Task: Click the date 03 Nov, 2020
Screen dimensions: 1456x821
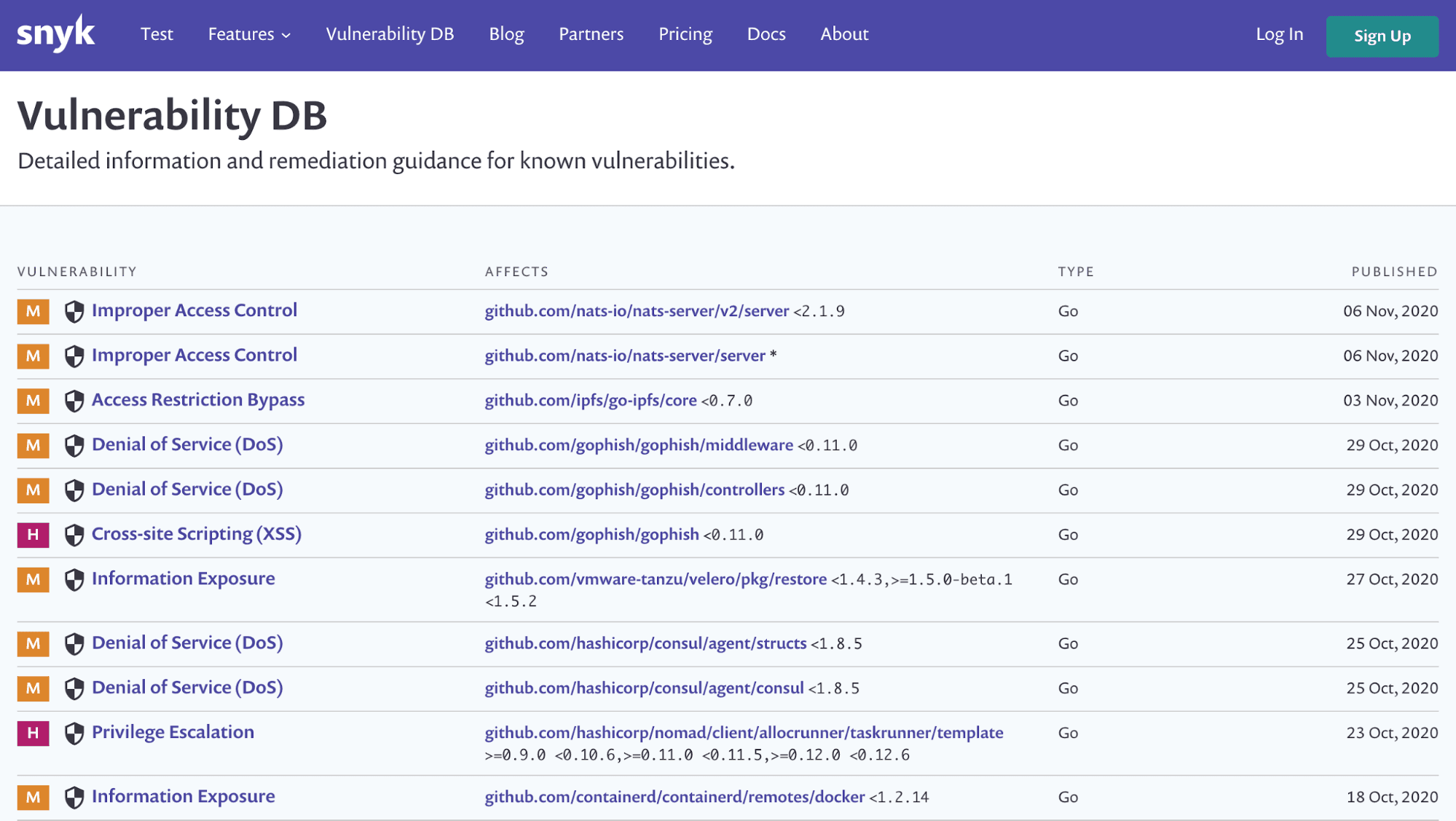Action: pos(1390,401)
